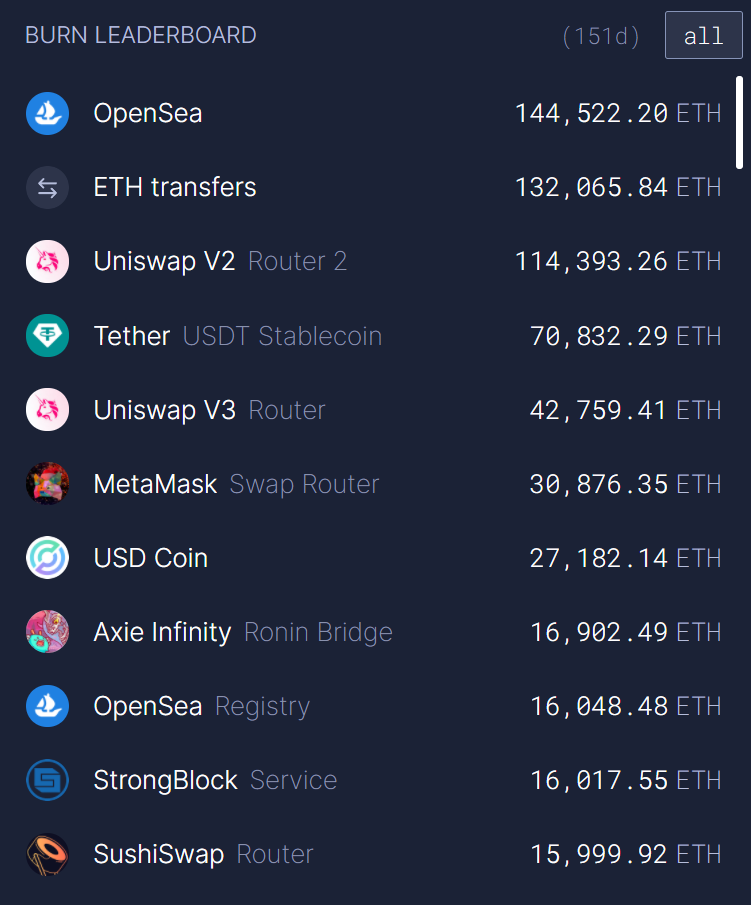The image size is (751, 905).
Task: Click the leaderboard vertical scrollbar thumb
Action: pos(739,122)
